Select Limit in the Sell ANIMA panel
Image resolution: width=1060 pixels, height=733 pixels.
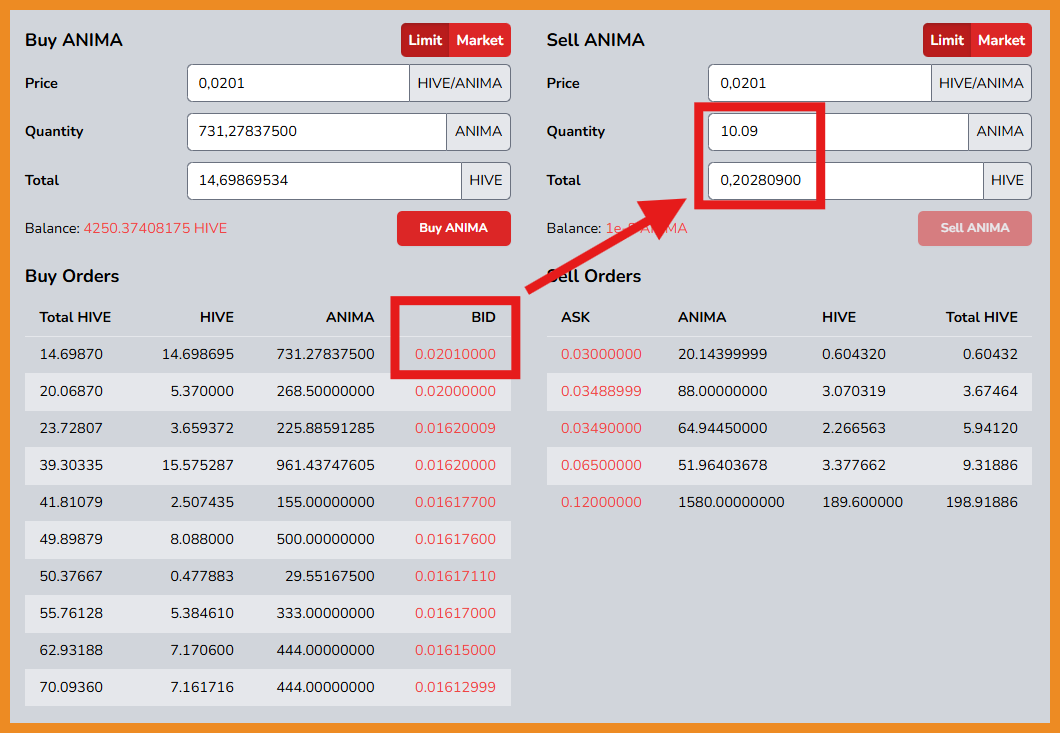point(946,40)
